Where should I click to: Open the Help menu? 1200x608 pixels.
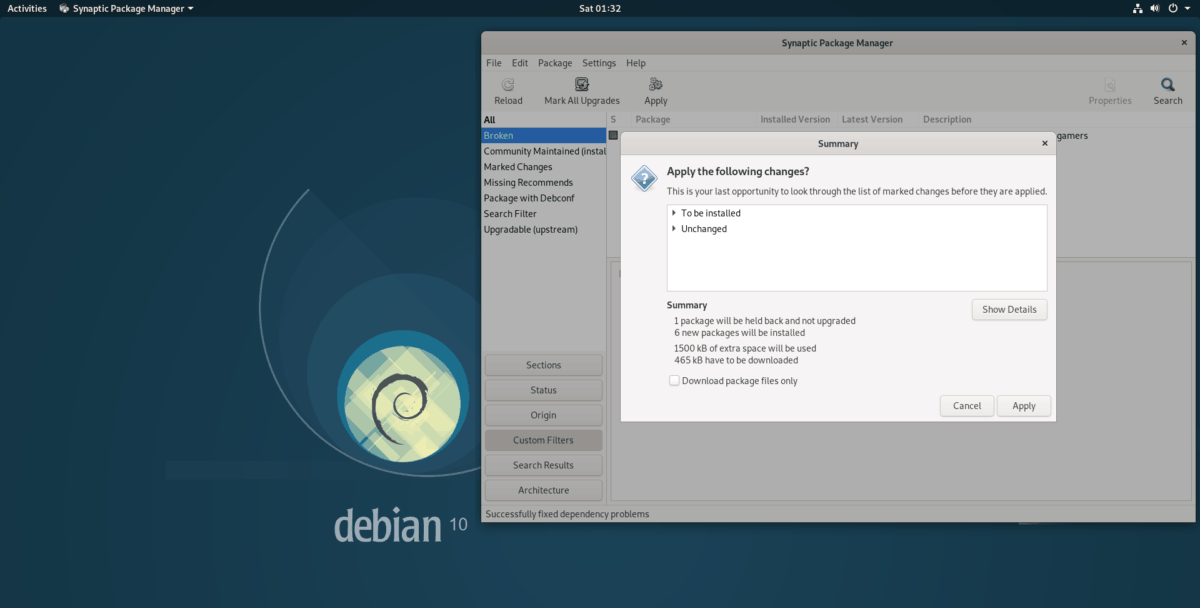pyautogui.click(x=636, y=63)
